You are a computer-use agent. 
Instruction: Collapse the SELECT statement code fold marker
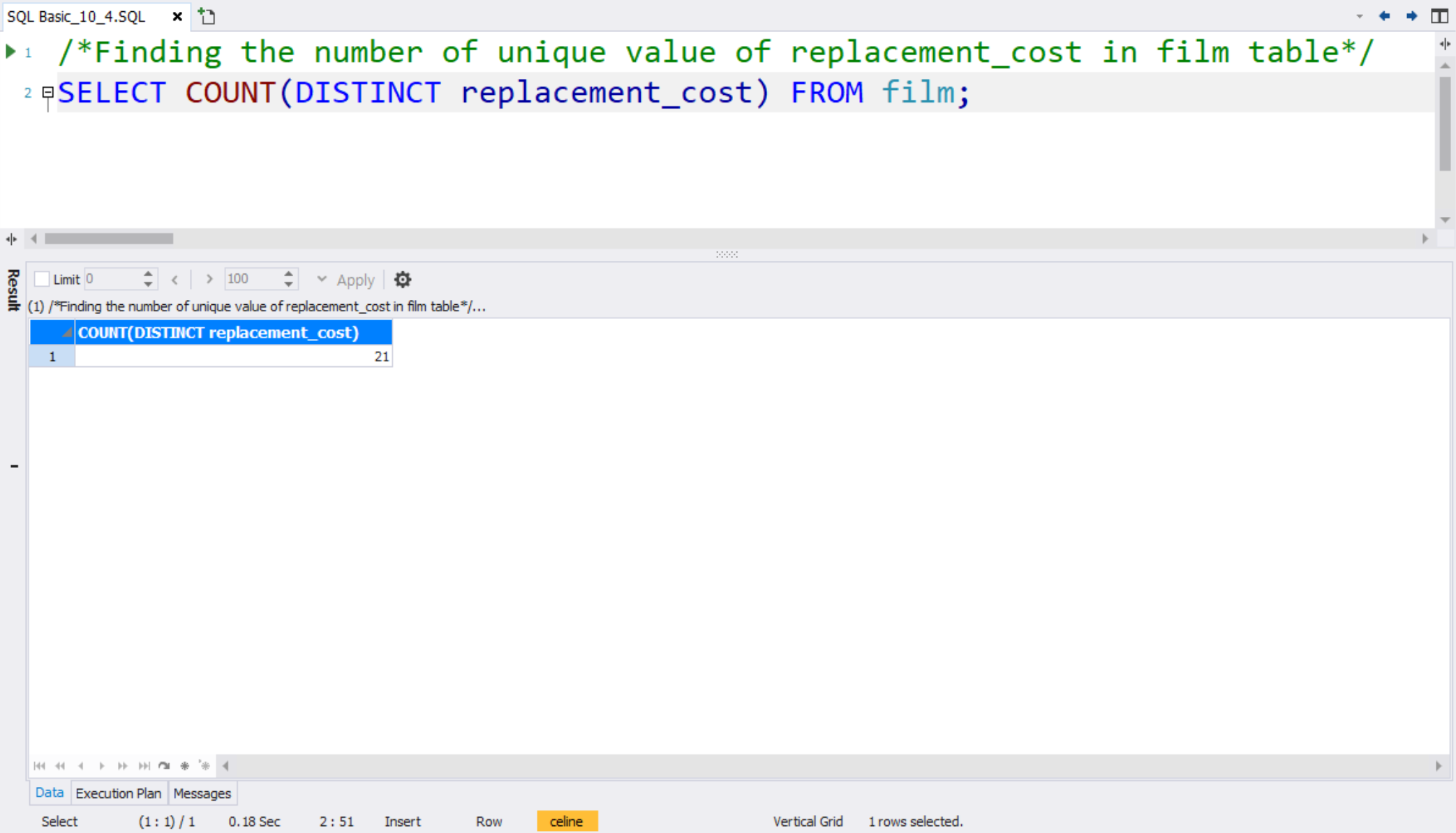(x=47, y=91)
